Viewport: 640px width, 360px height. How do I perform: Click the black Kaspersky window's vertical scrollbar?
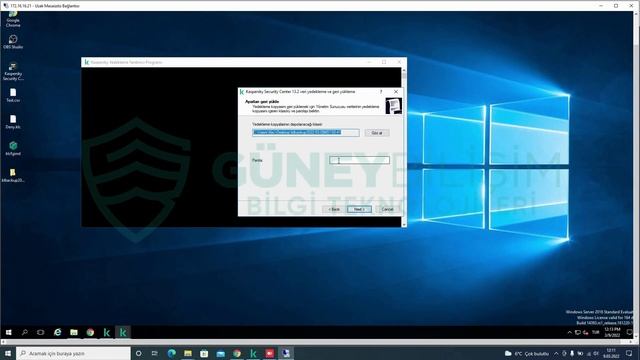404,147
